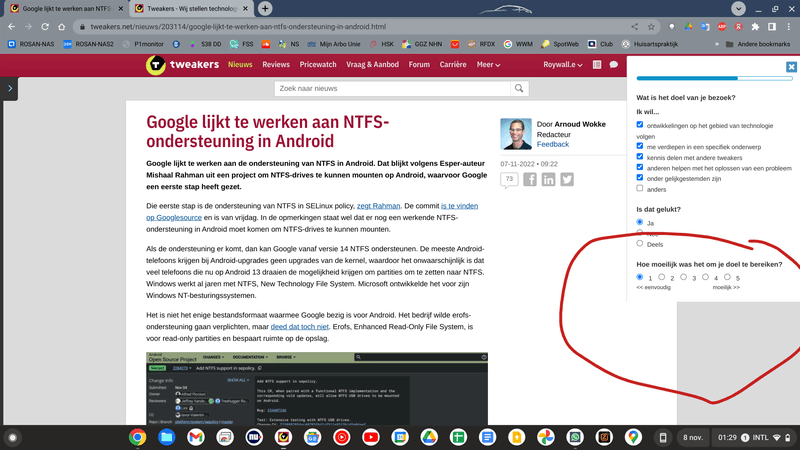The height and width of the screenshot is (450, 800).
Task: Open Vraag & Aanbod
Action: [x=372, y=65]
